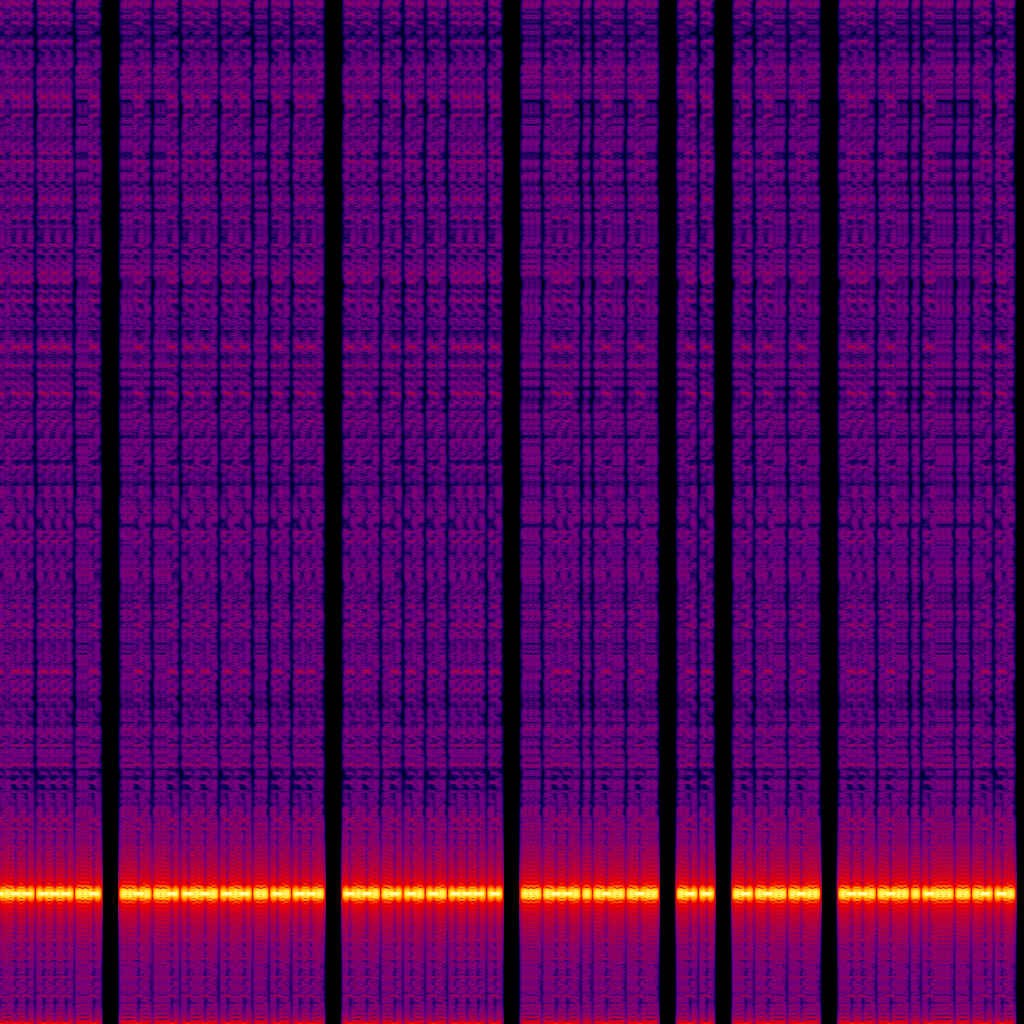
Task: Click the bright tone band in first segment
Action: click(x=50, y=893)
